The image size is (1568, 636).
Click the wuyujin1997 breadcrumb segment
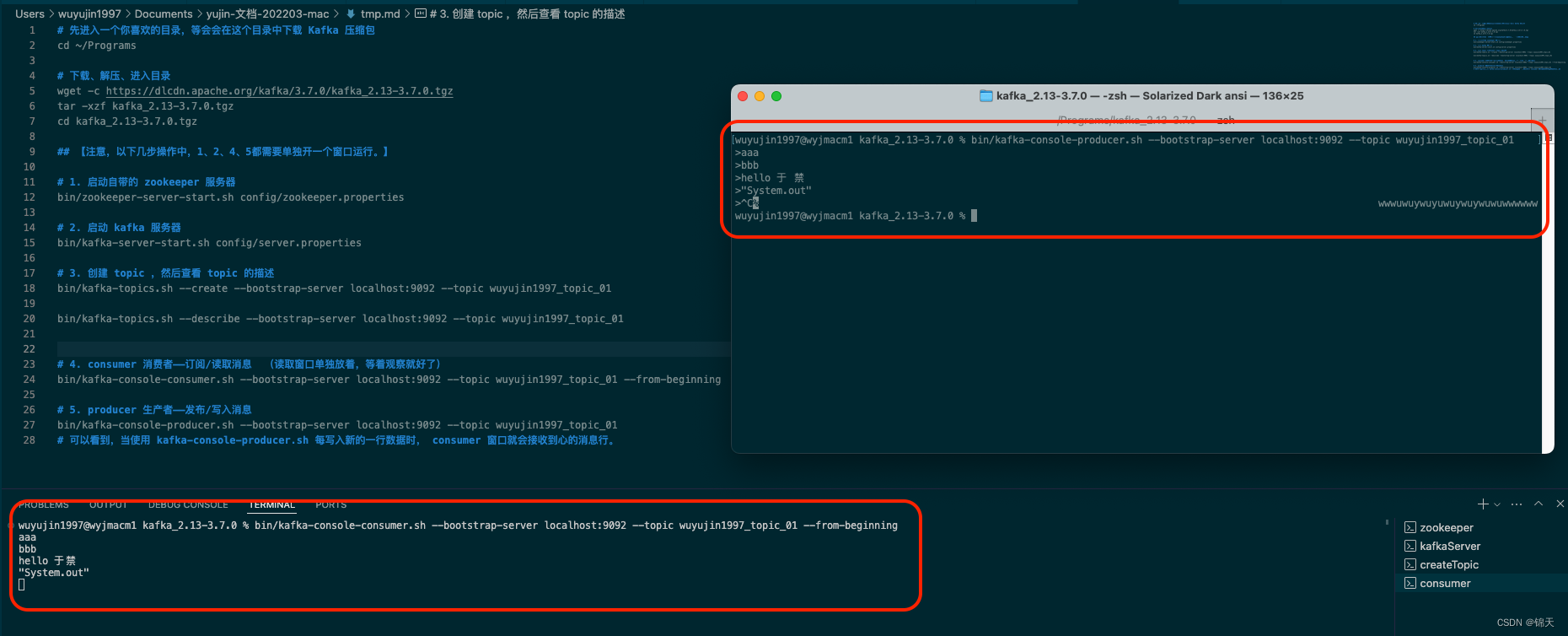(x=89, y=13)
